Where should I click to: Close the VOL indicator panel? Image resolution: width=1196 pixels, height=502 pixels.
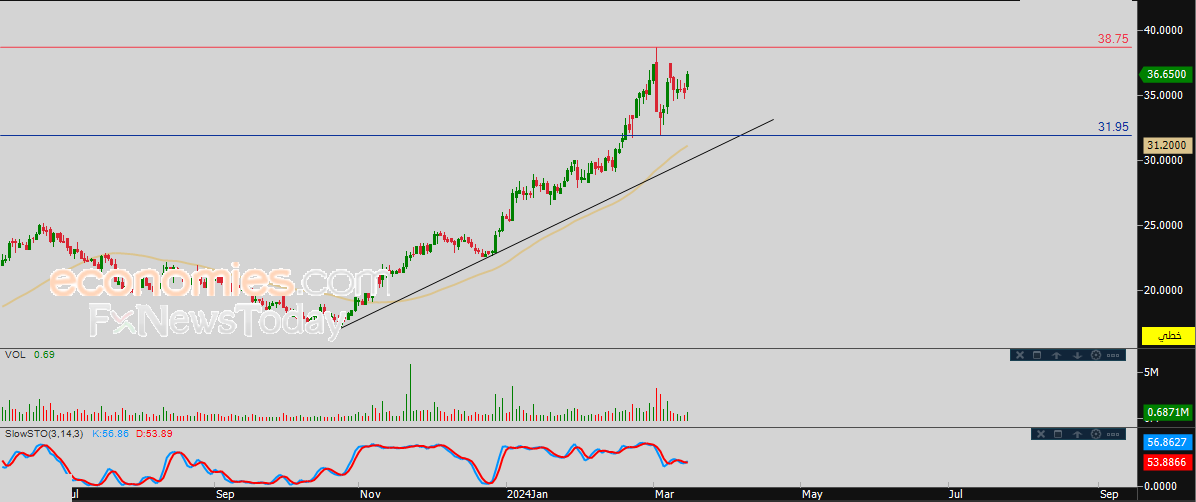tap(1020, 355)
